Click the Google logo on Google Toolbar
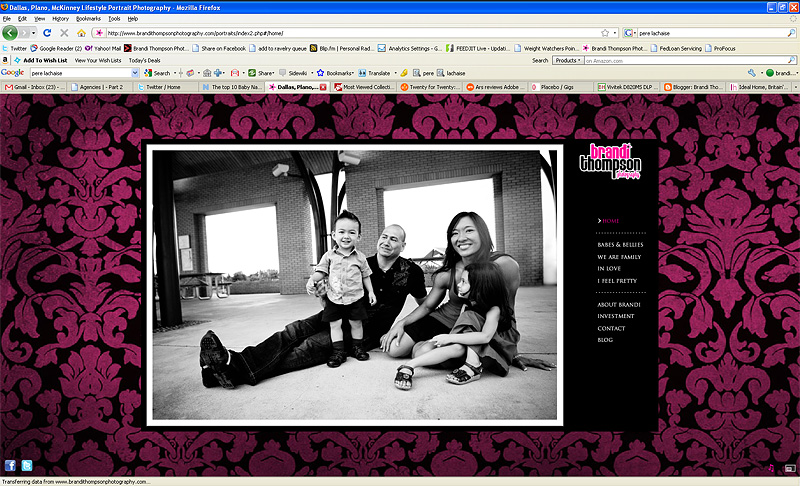 (x=13, y=72)
